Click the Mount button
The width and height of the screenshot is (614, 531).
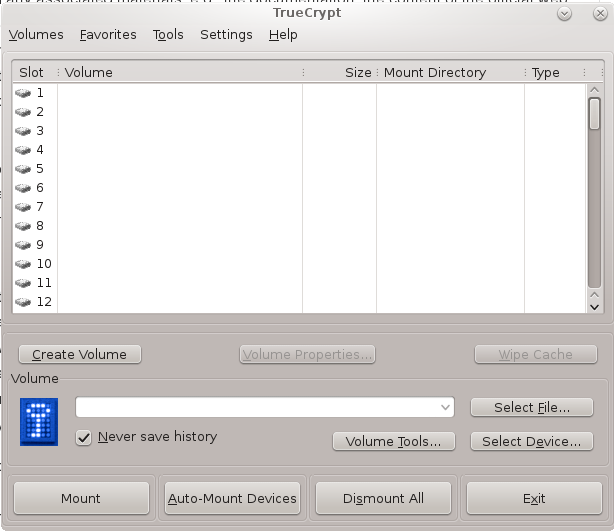click(x=81, y=498)
